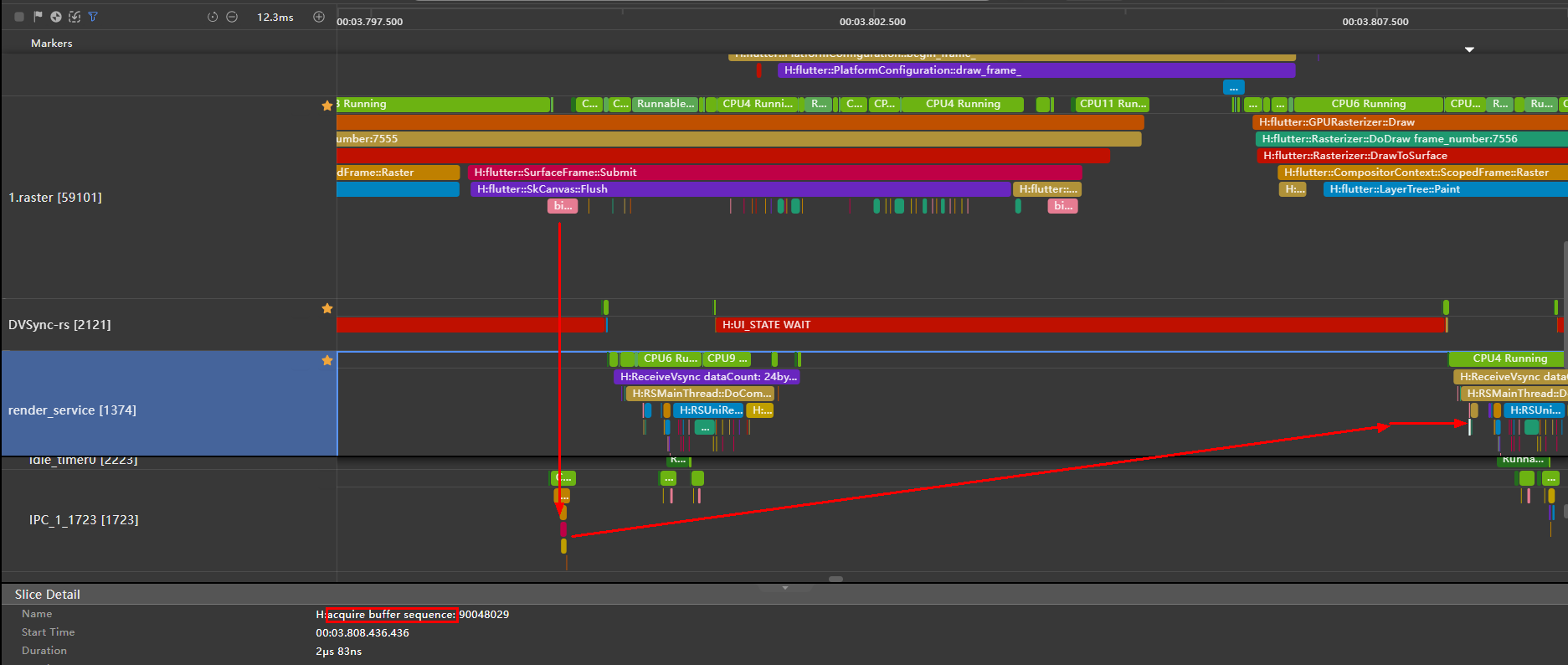This screenshot has height=665, width=1568.
Task: Select the H:UI_STATE WAIT slice
Action: [x=1081, y=325]
